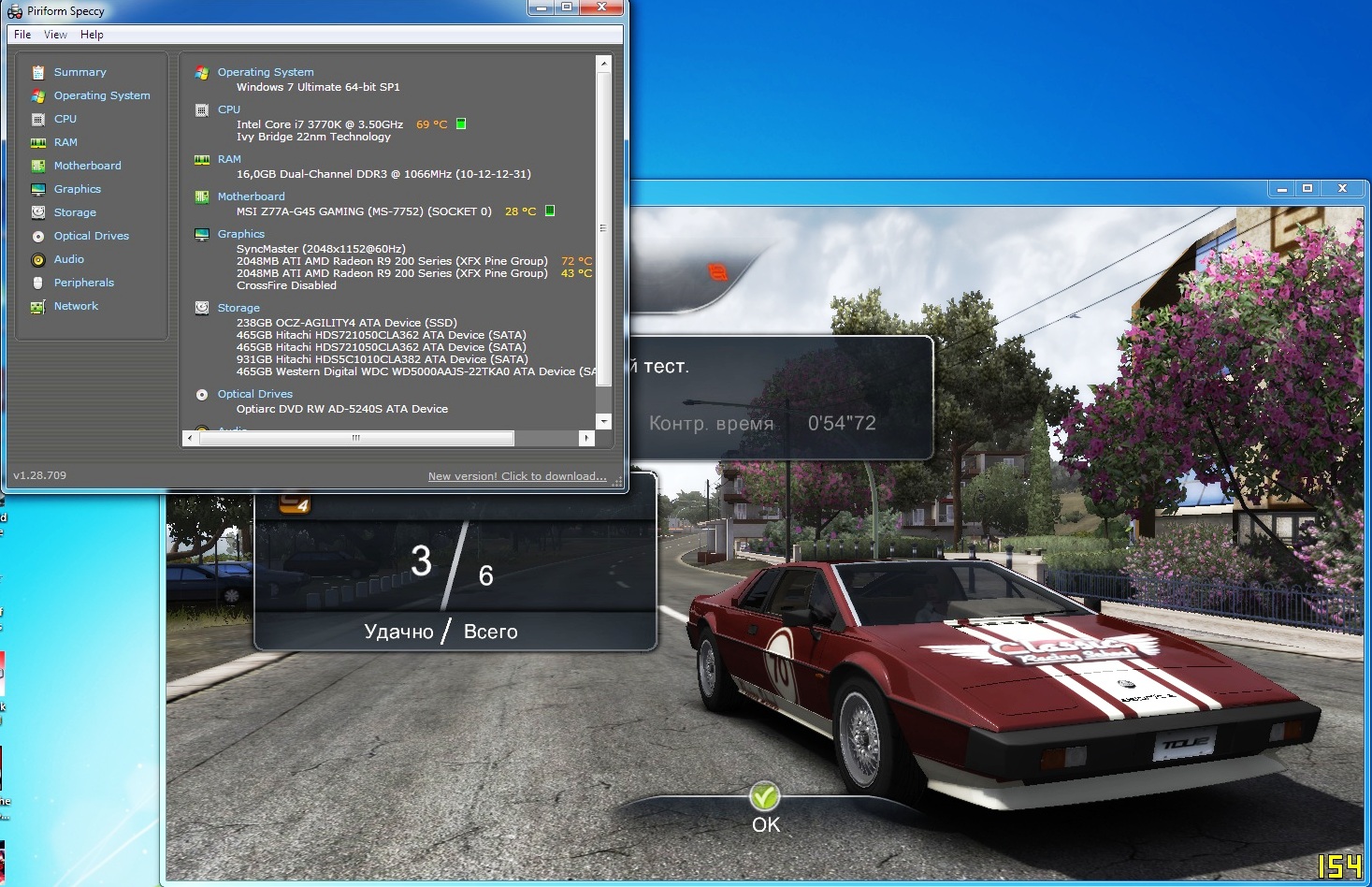Click the Windows flag icon beside Operating System heading

pyautogui.click(x=202, y=72)
